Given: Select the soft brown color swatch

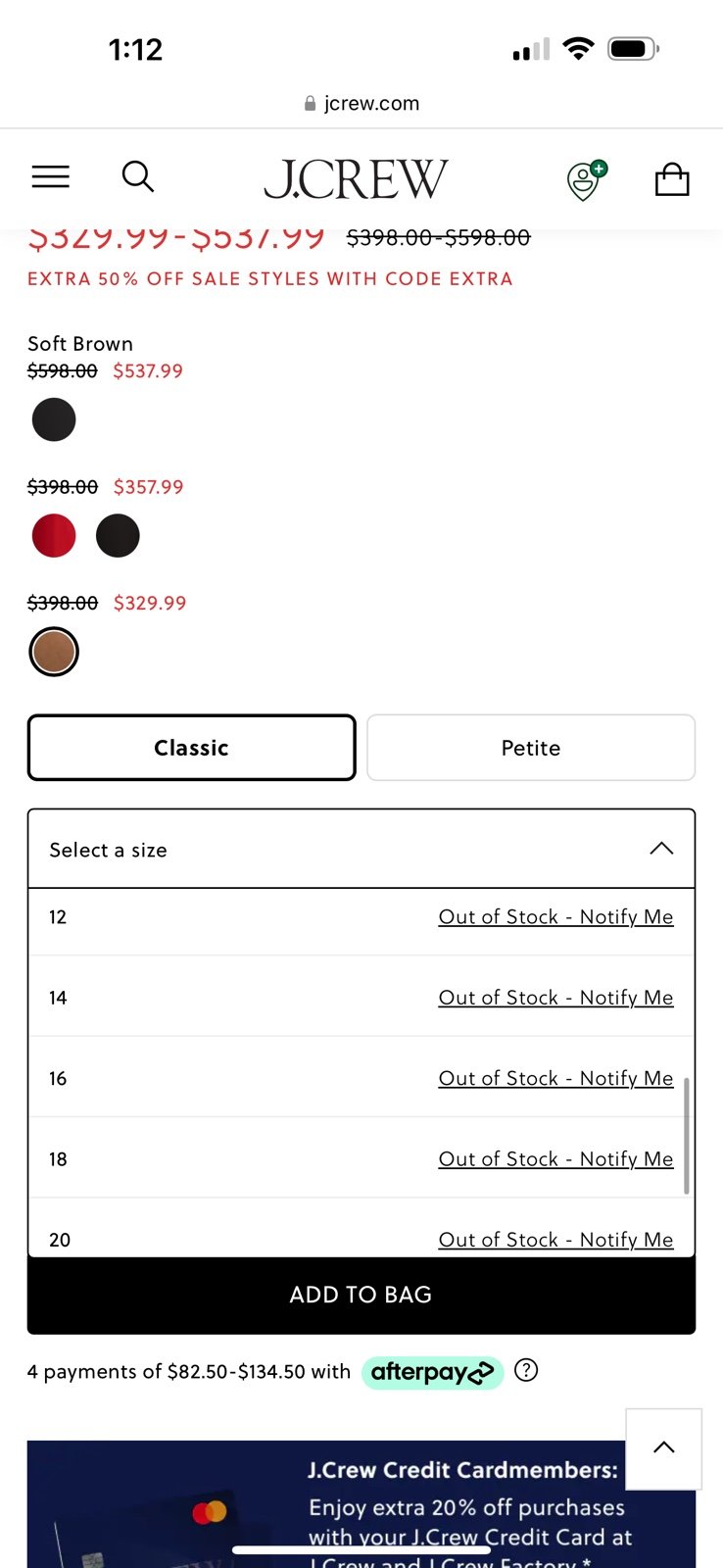Looking at the screenshot, I should (54, 652).
